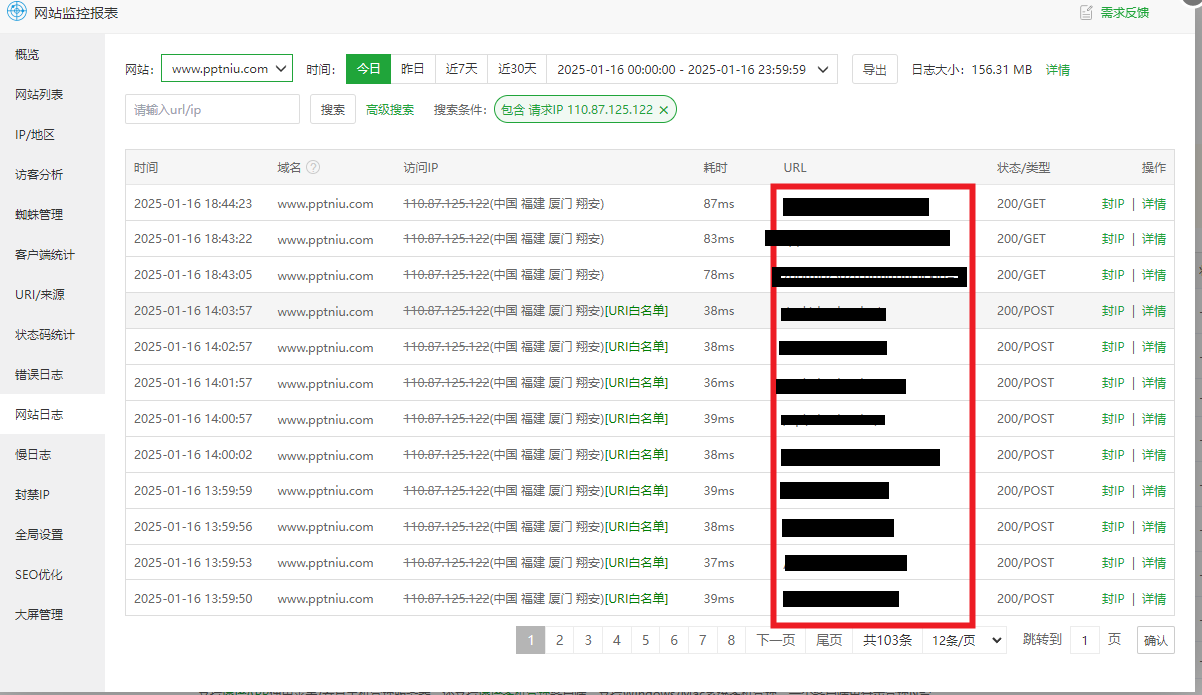1202x695 pixels.
Task: Open 错误日志 in the sidebar
Action: [x=52, y=374]
